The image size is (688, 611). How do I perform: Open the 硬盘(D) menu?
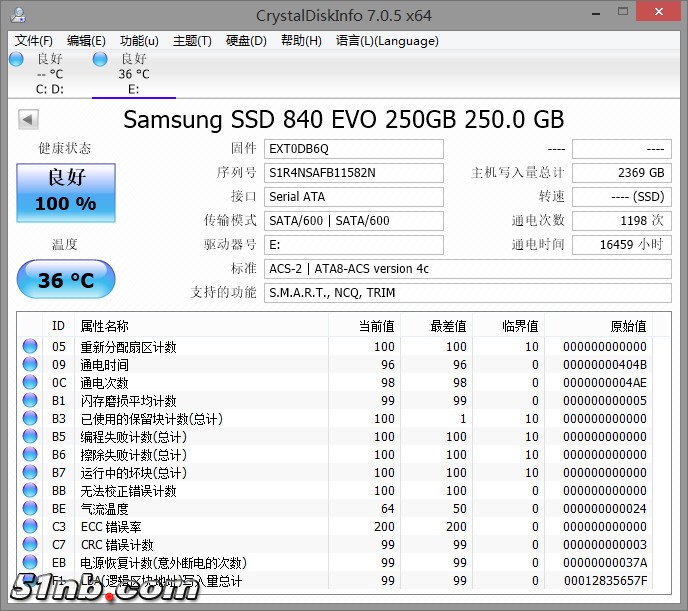(x=246, y=41)
